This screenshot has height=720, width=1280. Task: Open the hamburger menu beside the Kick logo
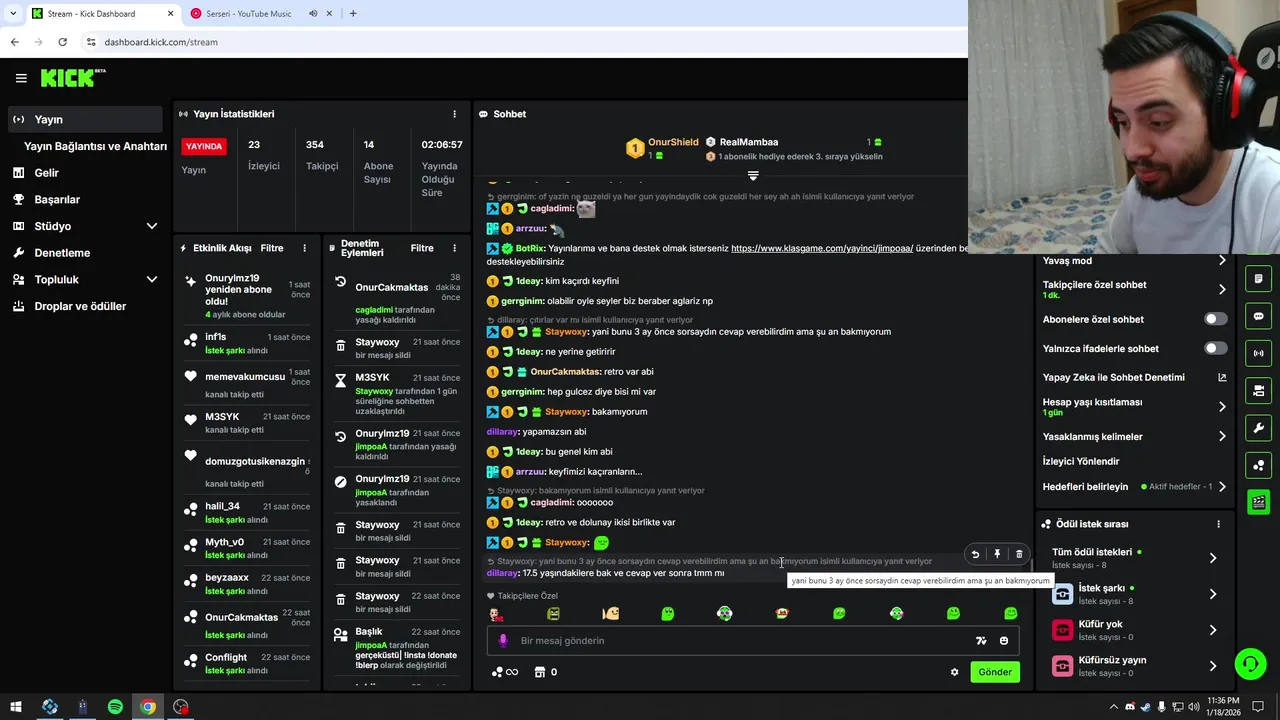coord(21,78)
